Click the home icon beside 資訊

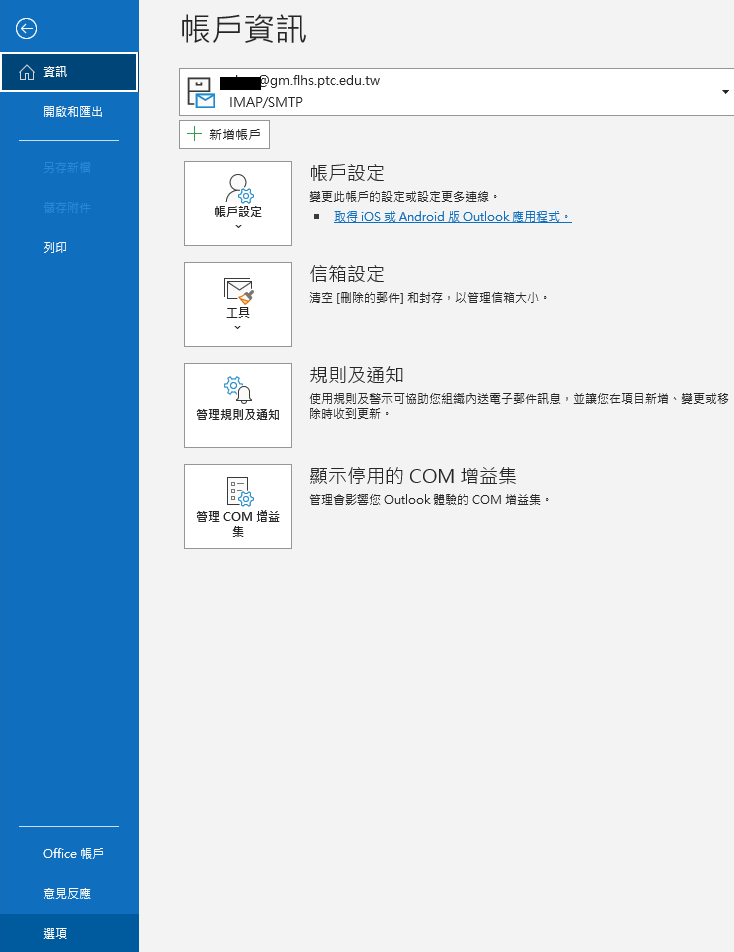(27, 72)
